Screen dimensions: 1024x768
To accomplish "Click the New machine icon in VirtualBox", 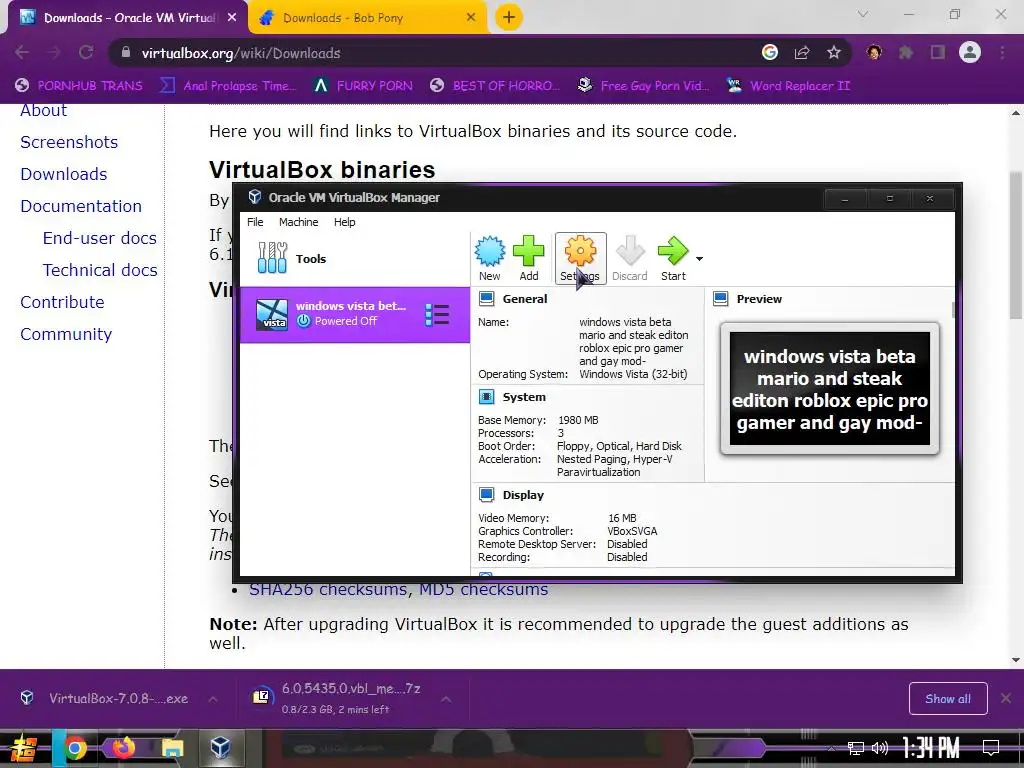I will click(489, 259).
